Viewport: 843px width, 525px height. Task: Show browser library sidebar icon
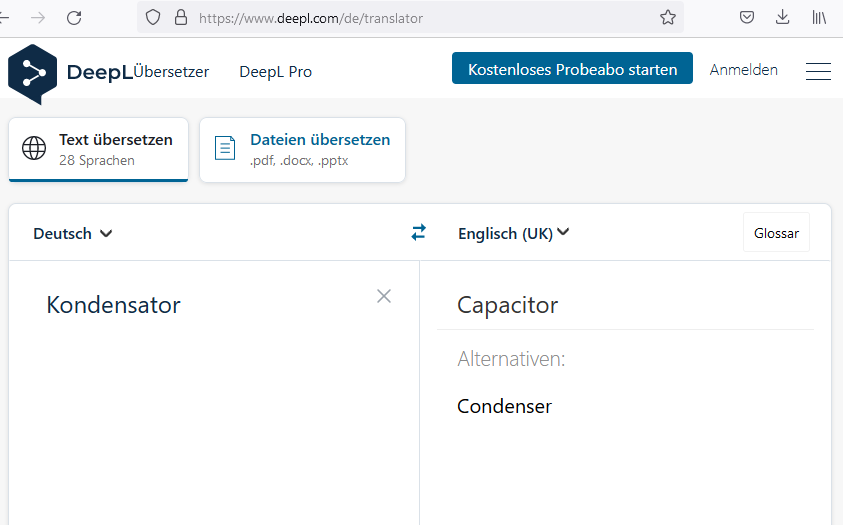819,18
